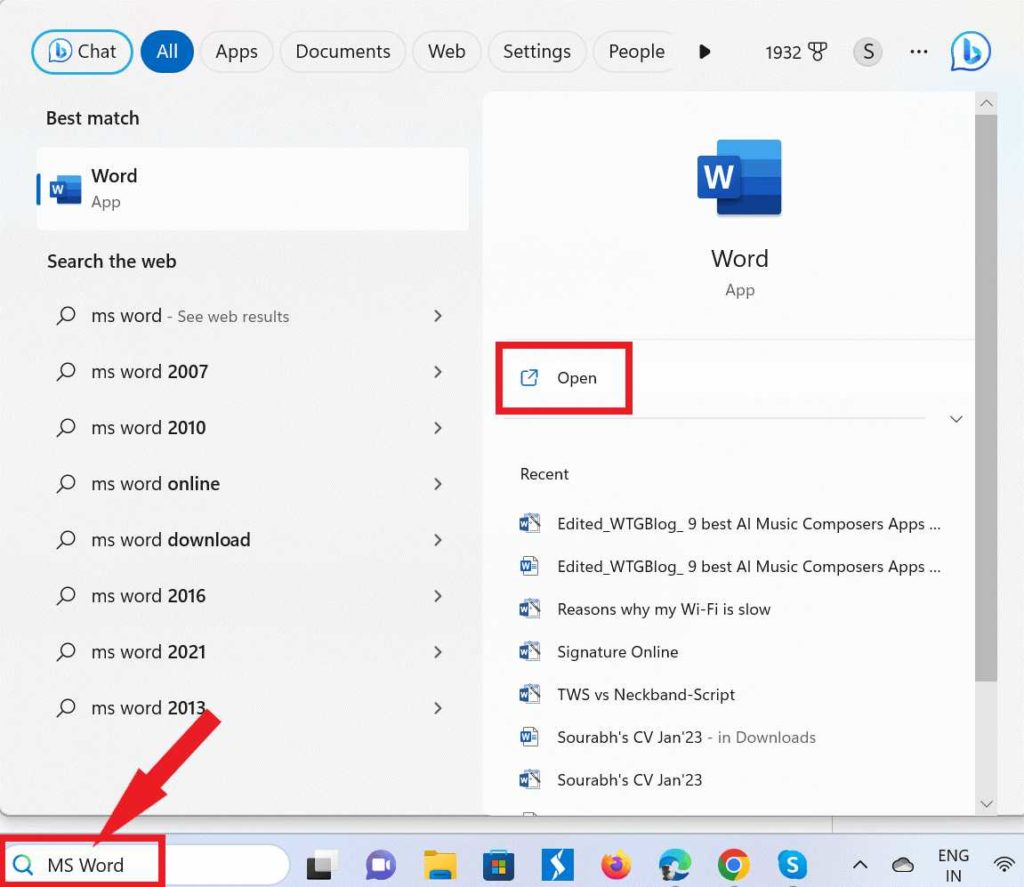Viewport: 1024px width, 887px height.
Task: Expand chevron beside 'ms word 2013'
Action: tap(438, 708)
